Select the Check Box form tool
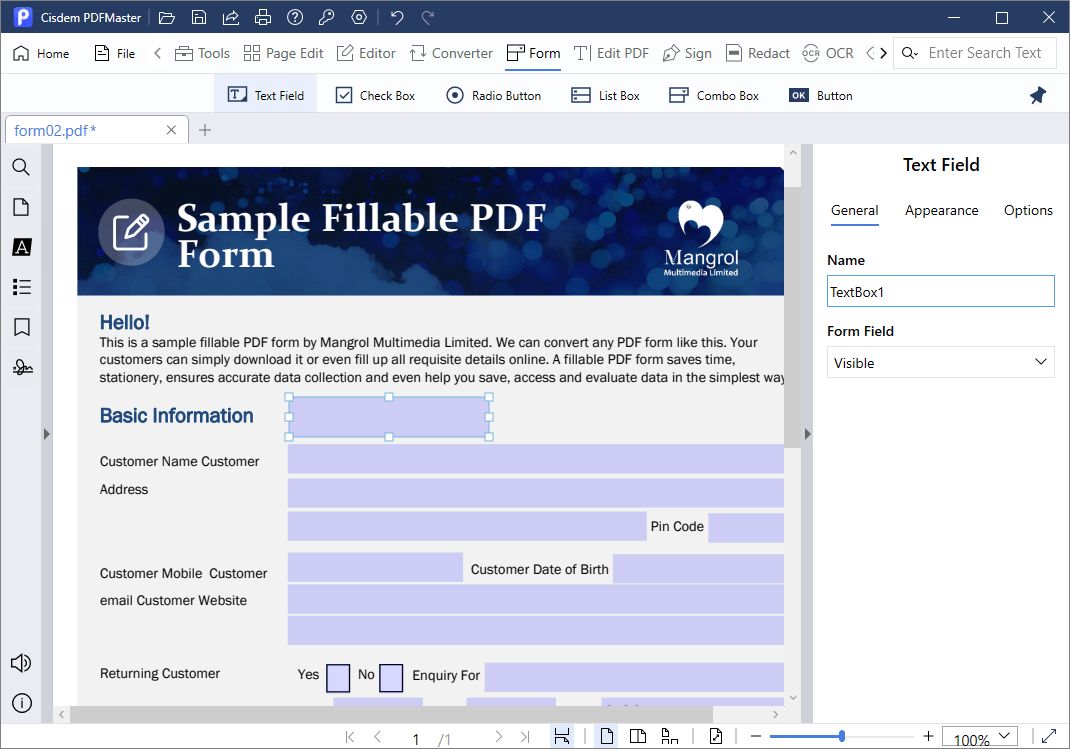 (x=375, y=94)
